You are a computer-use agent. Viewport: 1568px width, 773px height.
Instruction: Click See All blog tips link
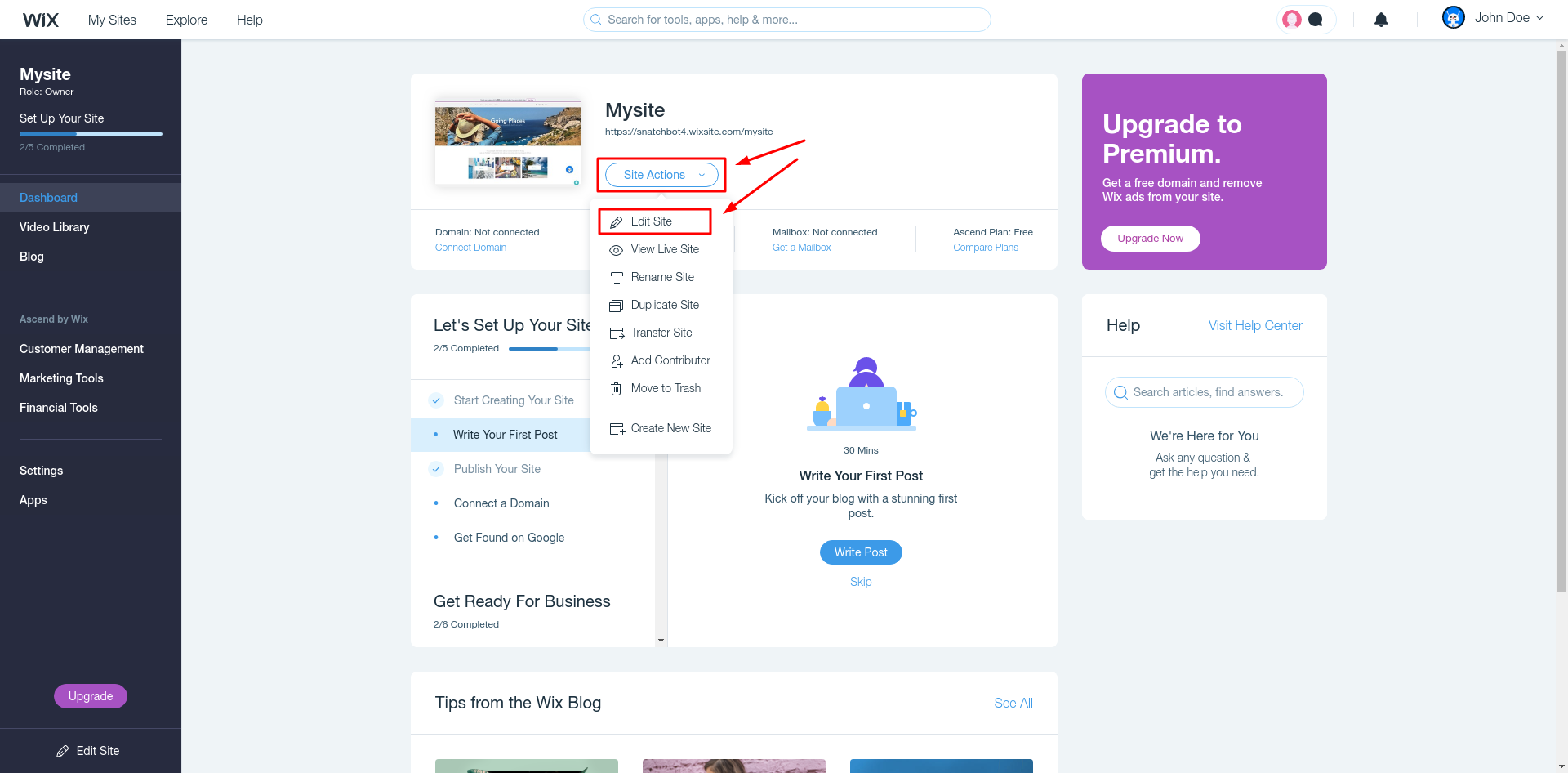1013,704
